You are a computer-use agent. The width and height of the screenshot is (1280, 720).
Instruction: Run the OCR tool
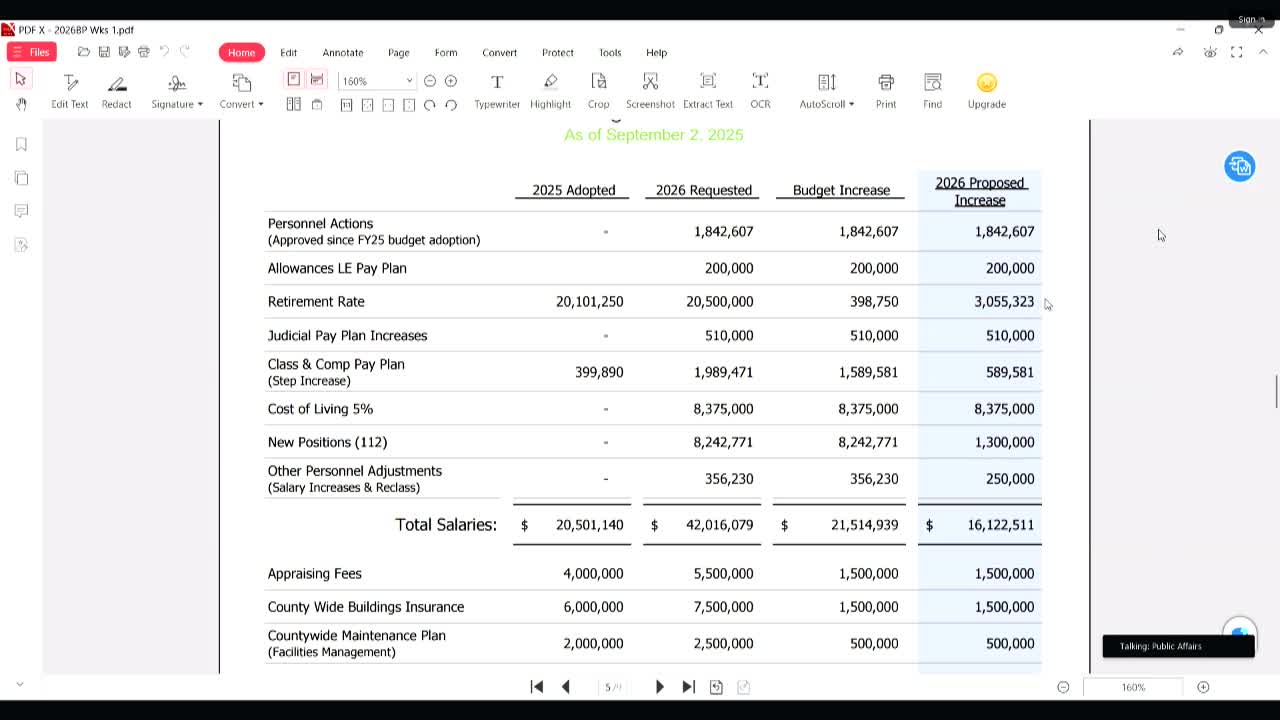click(760, 91)
